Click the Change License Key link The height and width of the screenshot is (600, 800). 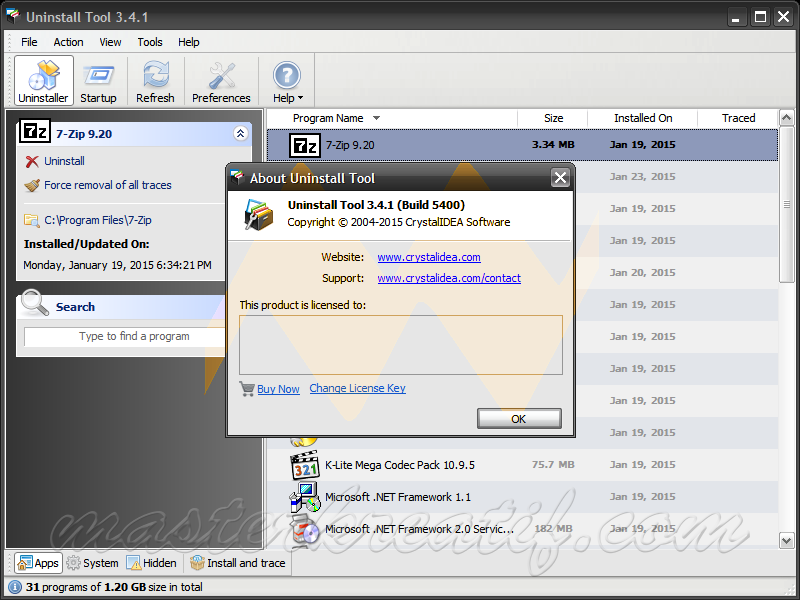point(357,388)
